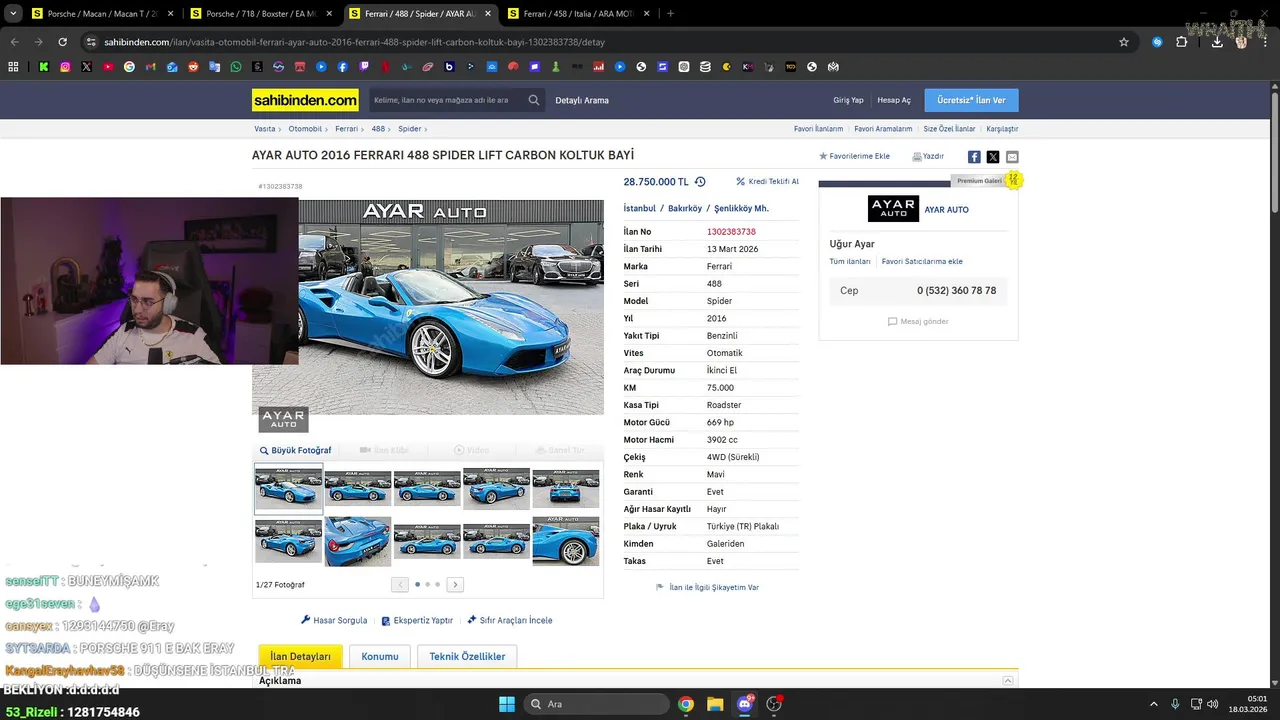Open the Google bookmark icon

pos(129,67)
